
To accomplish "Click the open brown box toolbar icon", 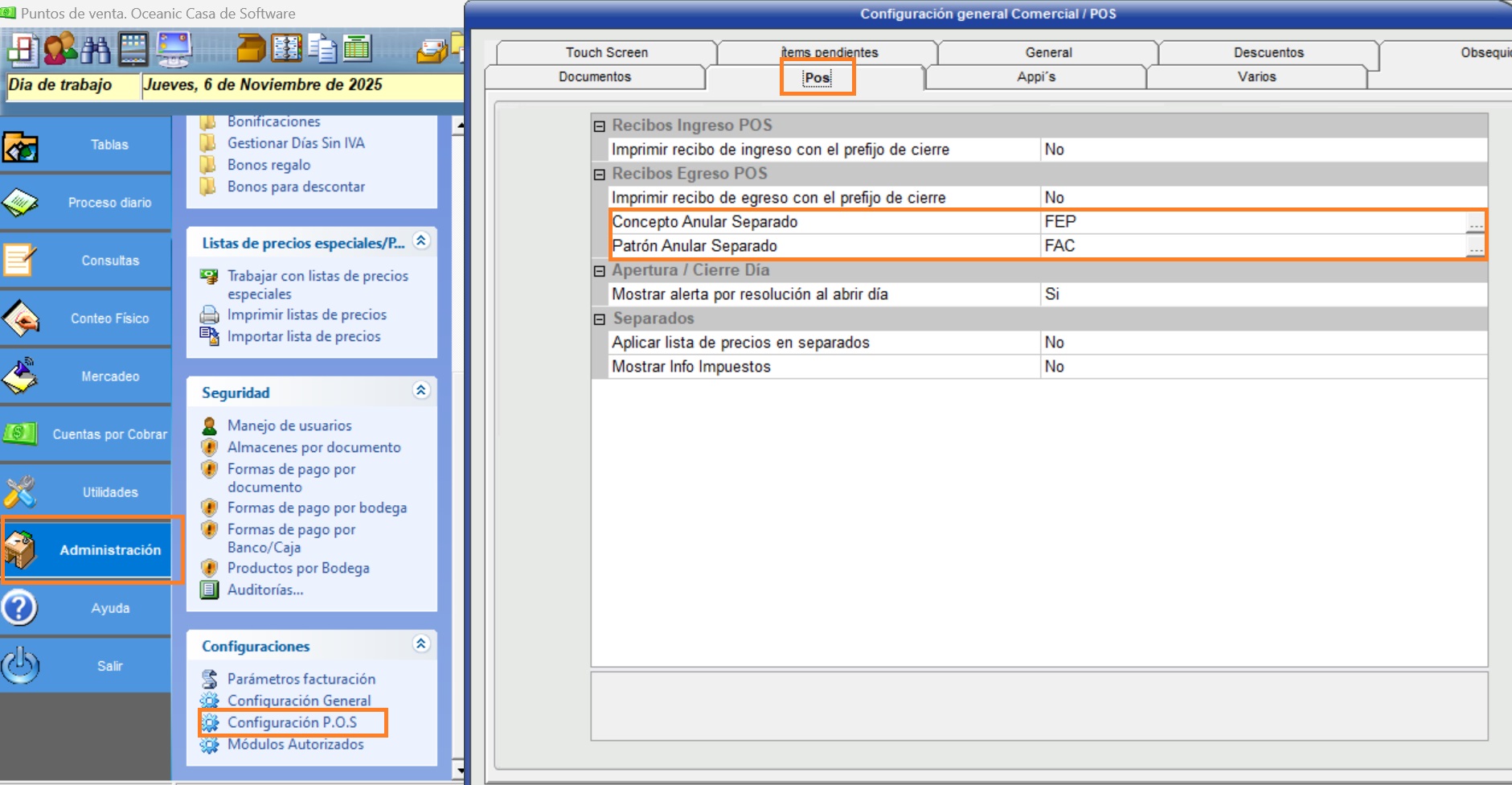I will coord(251,50).
